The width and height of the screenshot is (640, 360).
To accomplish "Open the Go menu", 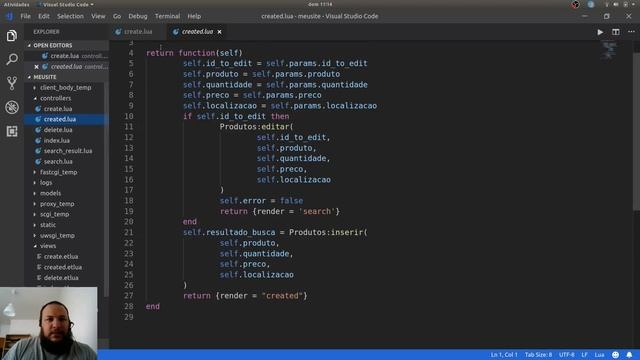I will click(x=117, y=16).
